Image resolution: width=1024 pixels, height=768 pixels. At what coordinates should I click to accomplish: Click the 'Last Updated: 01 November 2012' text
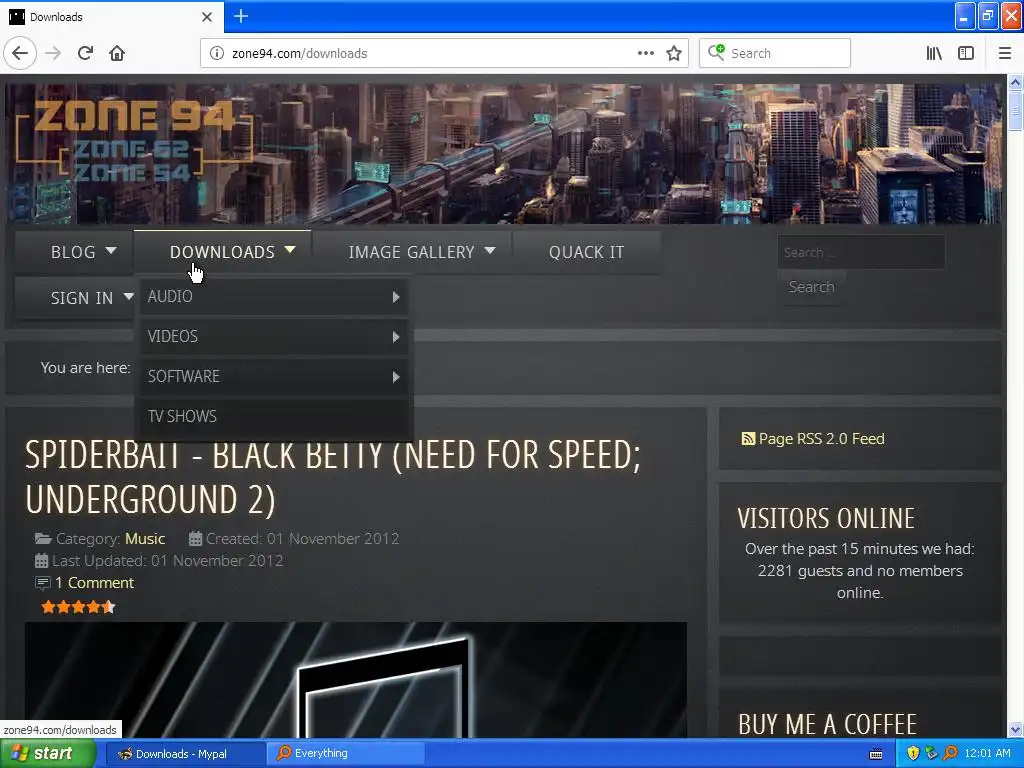[x=167, y=561]
